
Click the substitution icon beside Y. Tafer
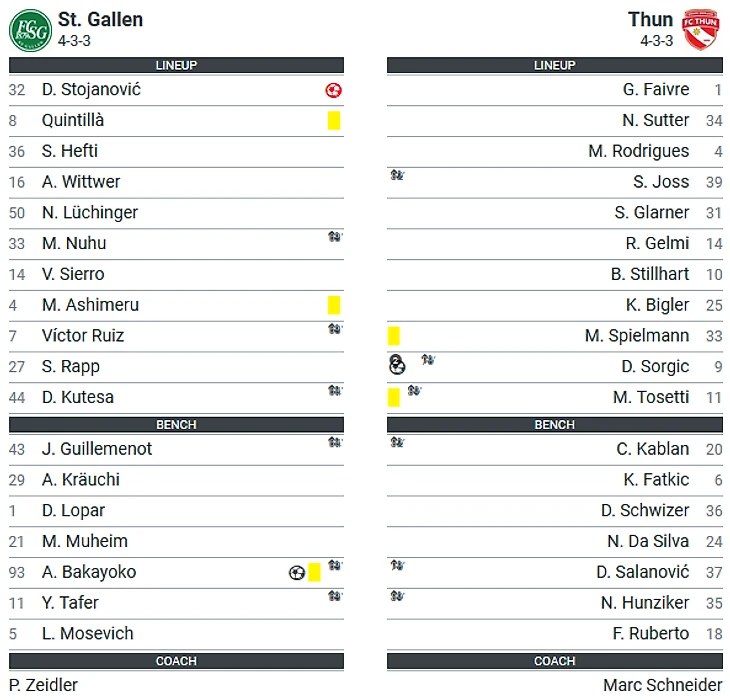[335, 596]
